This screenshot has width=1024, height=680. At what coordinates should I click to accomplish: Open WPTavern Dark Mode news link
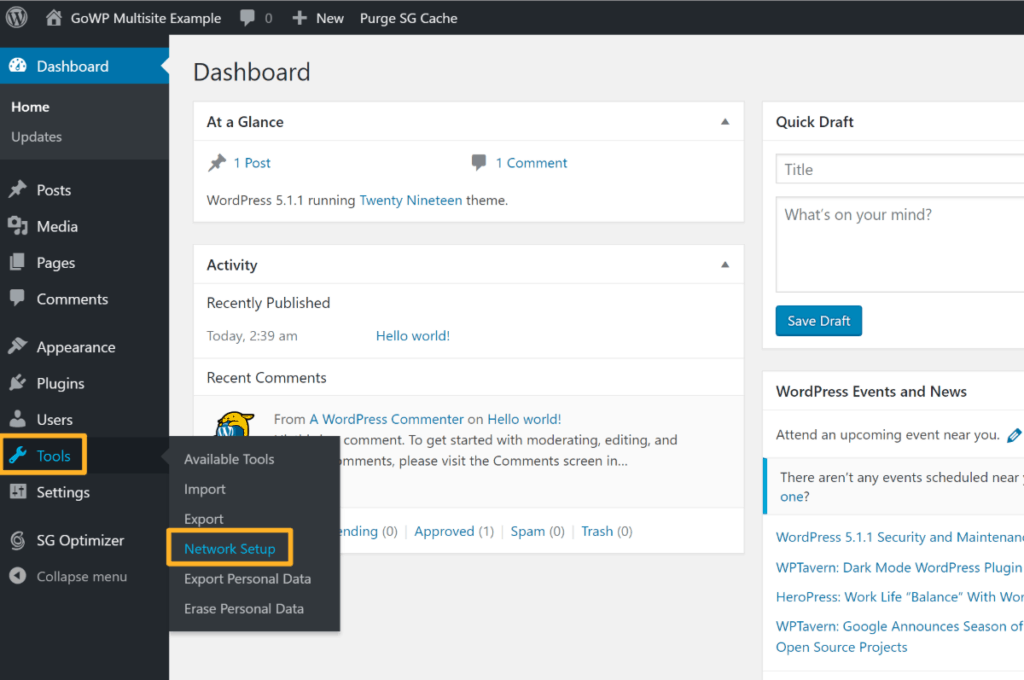tap(900, 567)
